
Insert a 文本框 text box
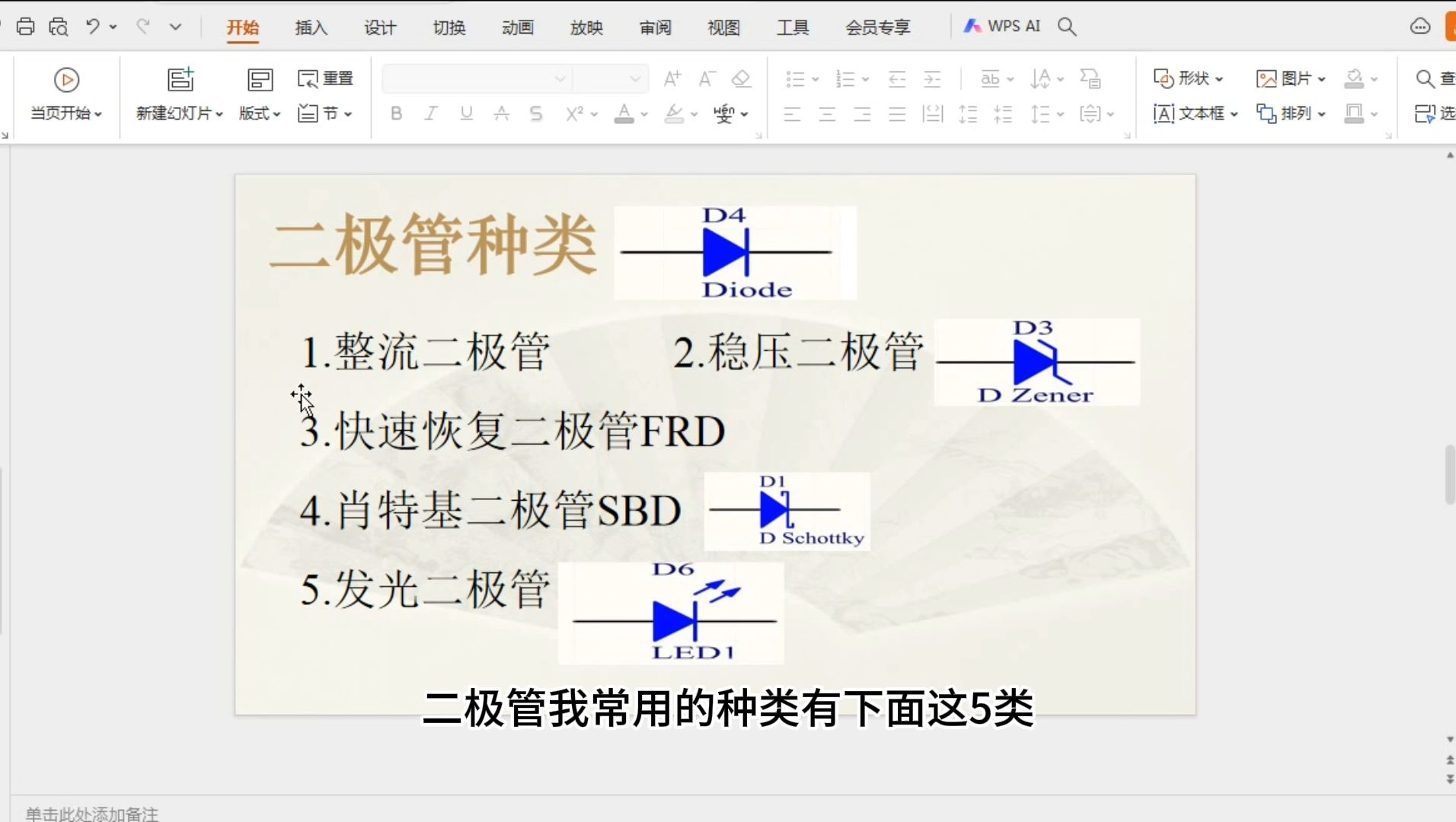(1196, 113)
